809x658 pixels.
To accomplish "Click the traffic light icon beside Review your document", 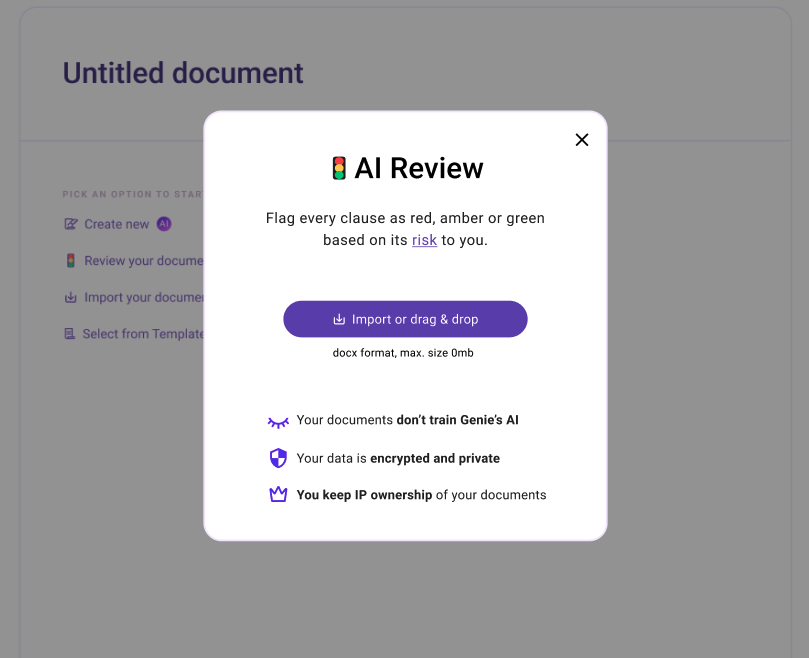I will click(71, 261).
